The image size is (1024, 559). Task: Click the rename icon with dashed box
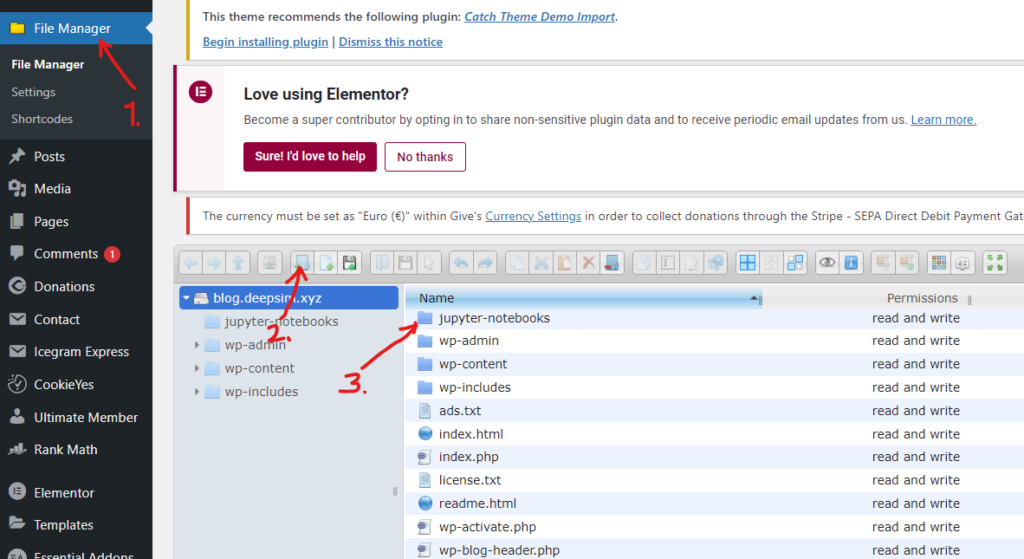coord(667,263)
